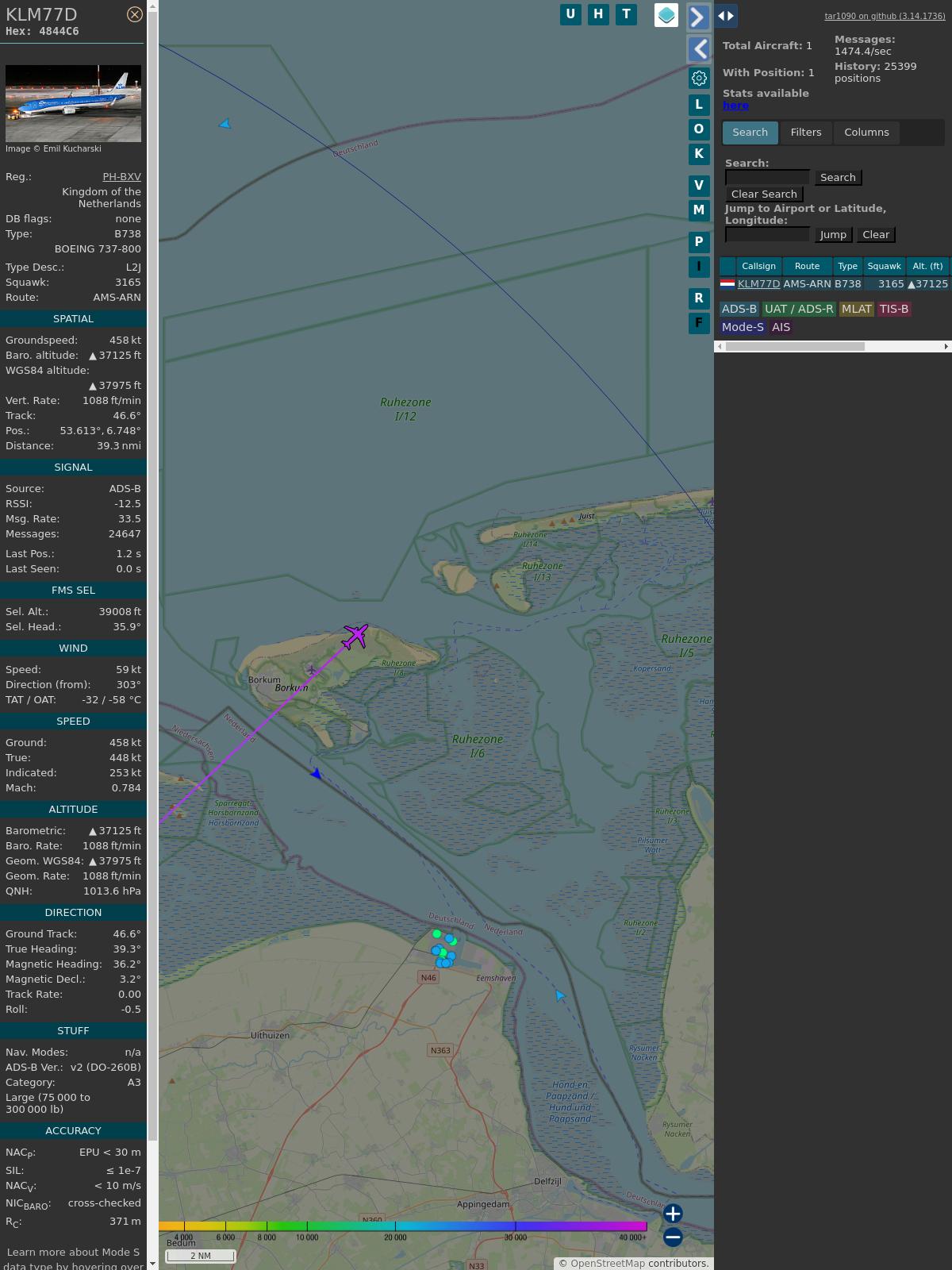Click the scrollbar right arrow

coord(946,347)
